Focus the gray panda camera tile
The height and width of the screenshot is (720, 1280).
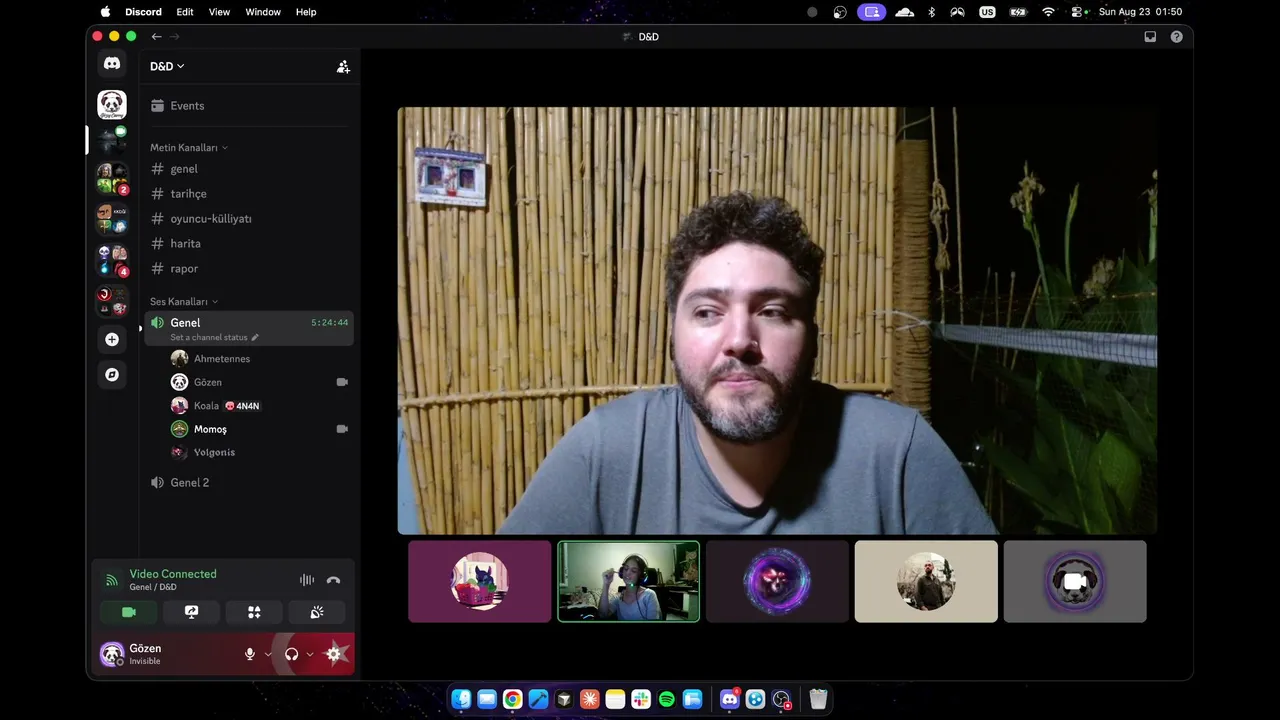coord(1075,581)
